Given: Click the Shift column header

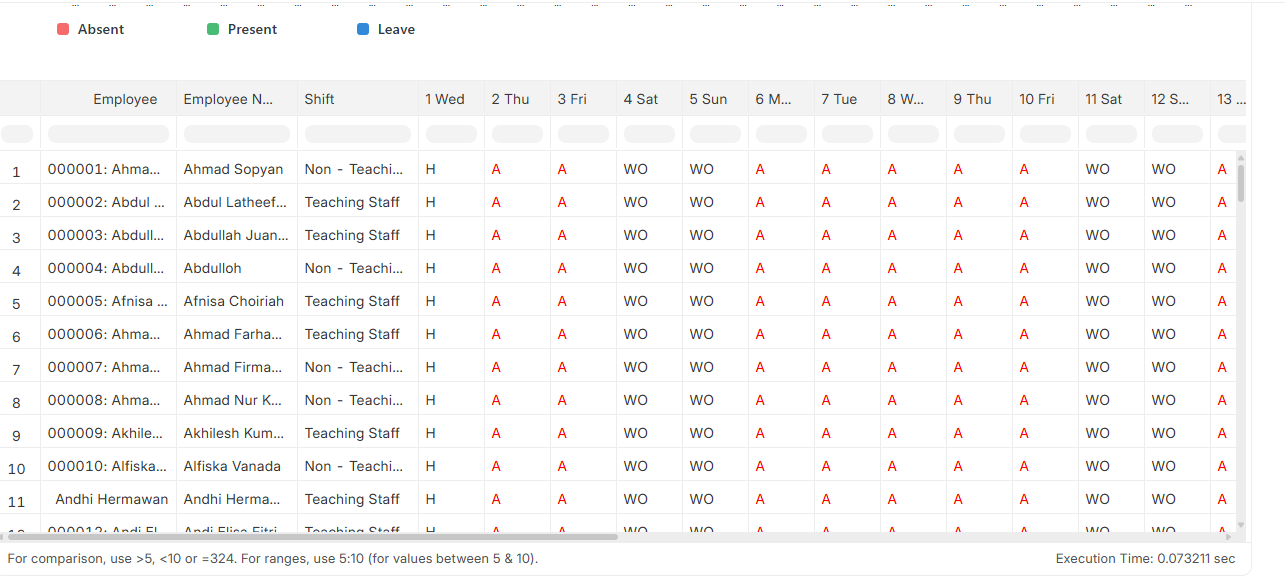Looking at the screenshot, I should click(x=320, y=99).
